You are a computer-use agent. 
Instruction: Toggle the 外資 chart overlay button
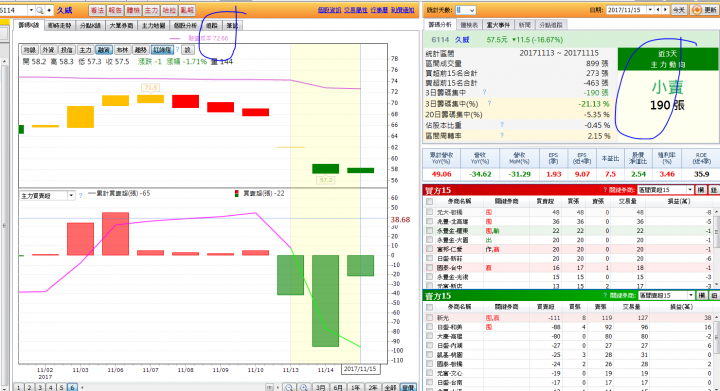click(48, 50)
